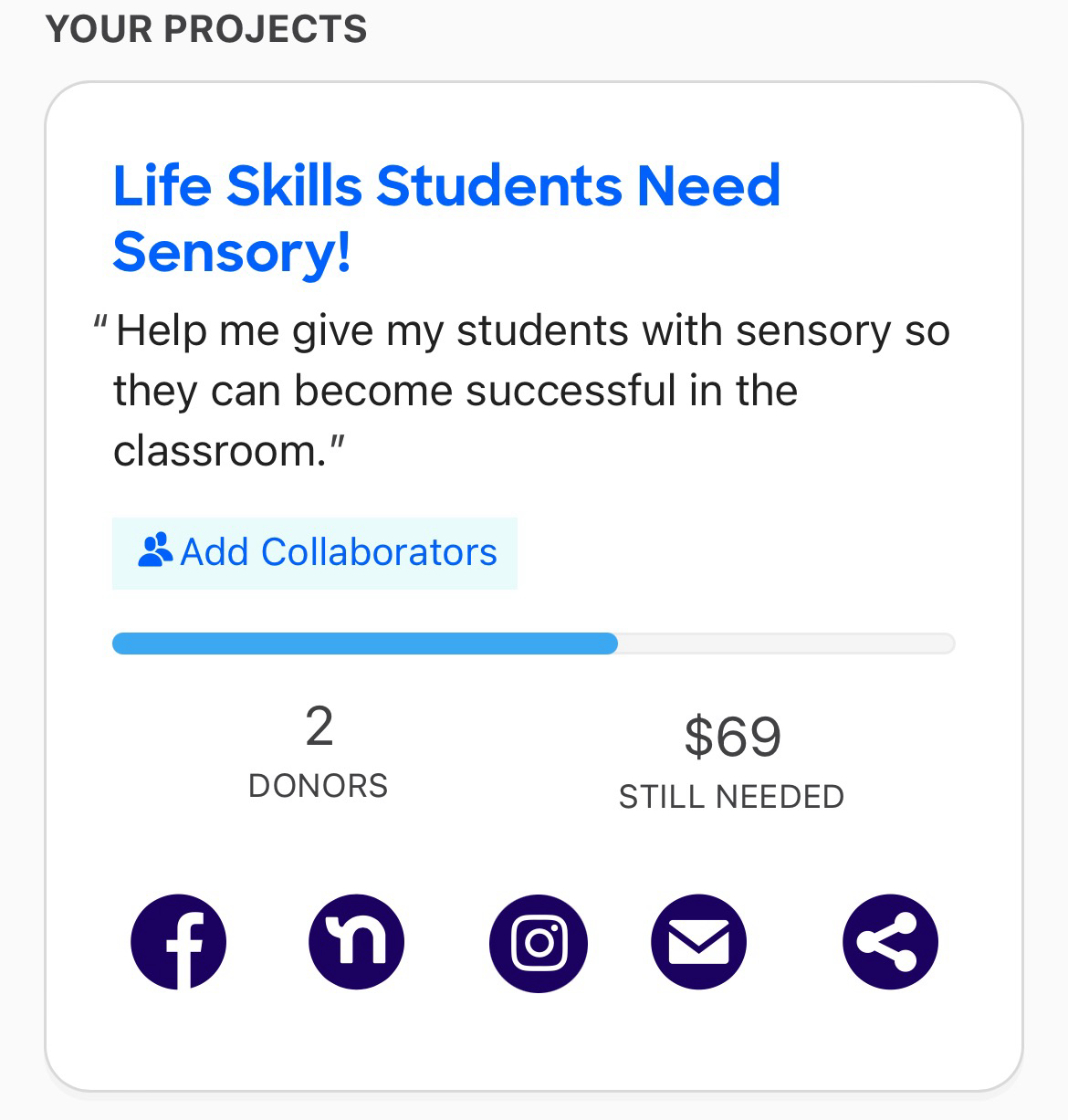Share the project on Nextdoor

coord(356,942)
